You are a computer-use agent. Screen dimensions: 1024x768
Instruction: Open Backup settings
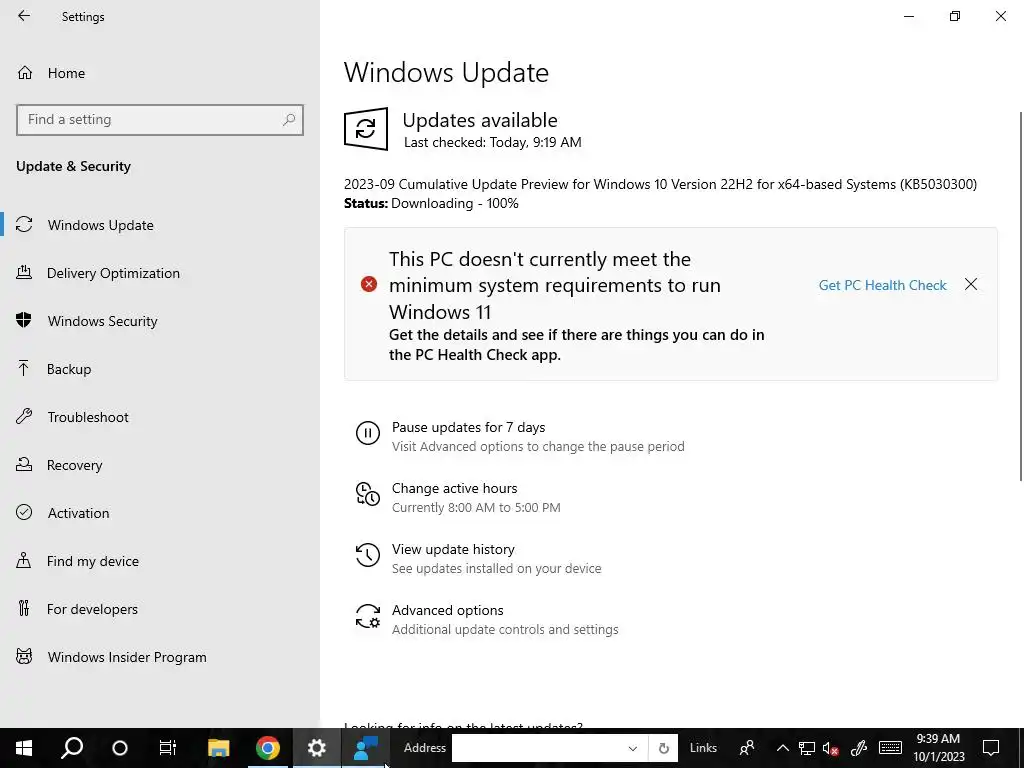tap(69, 369)
